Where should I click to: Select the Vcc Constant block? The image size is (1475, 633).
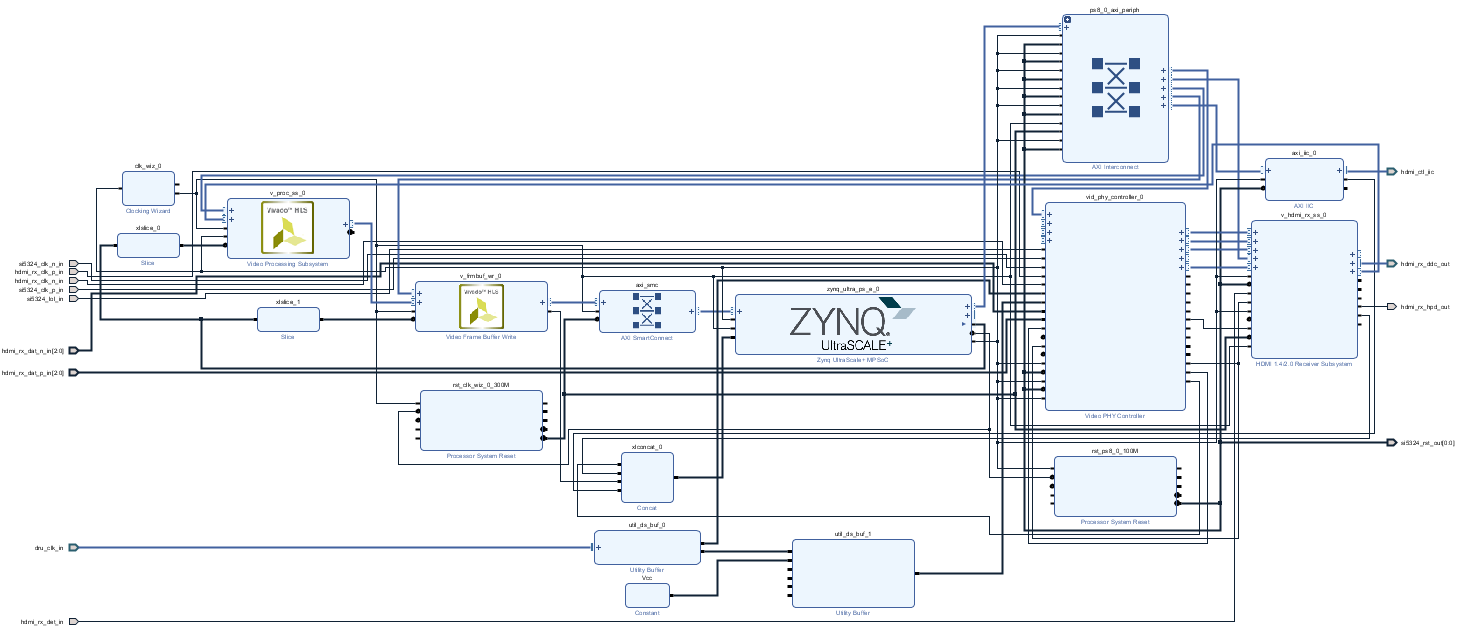pos(647,595)
